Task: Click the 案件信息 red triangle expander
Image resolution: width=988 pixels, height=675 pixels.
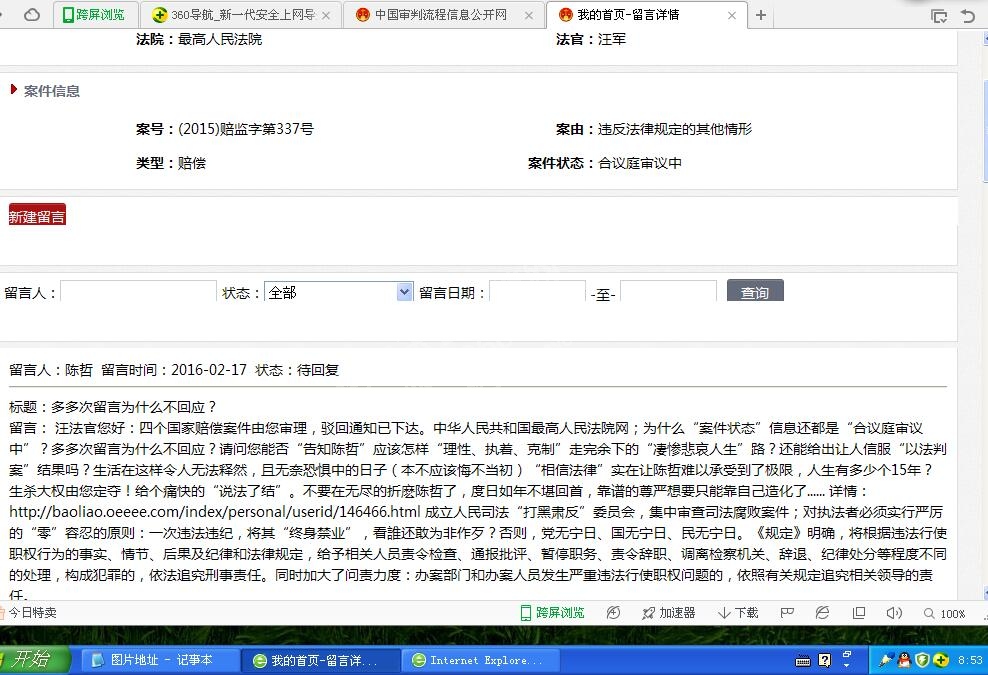Action: coord(13,89)
